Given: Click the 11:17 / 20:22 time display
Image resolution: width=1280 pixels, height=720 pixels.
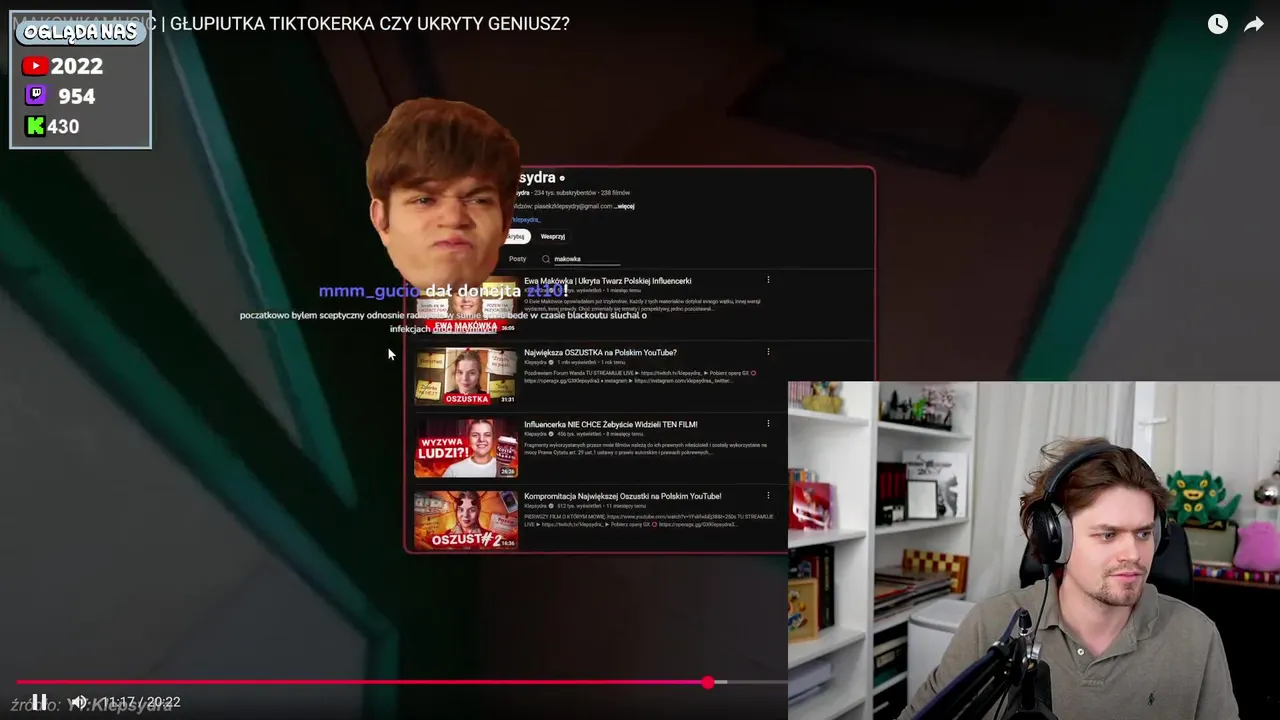Looking at the screenshot, I should tap(140, 702).
